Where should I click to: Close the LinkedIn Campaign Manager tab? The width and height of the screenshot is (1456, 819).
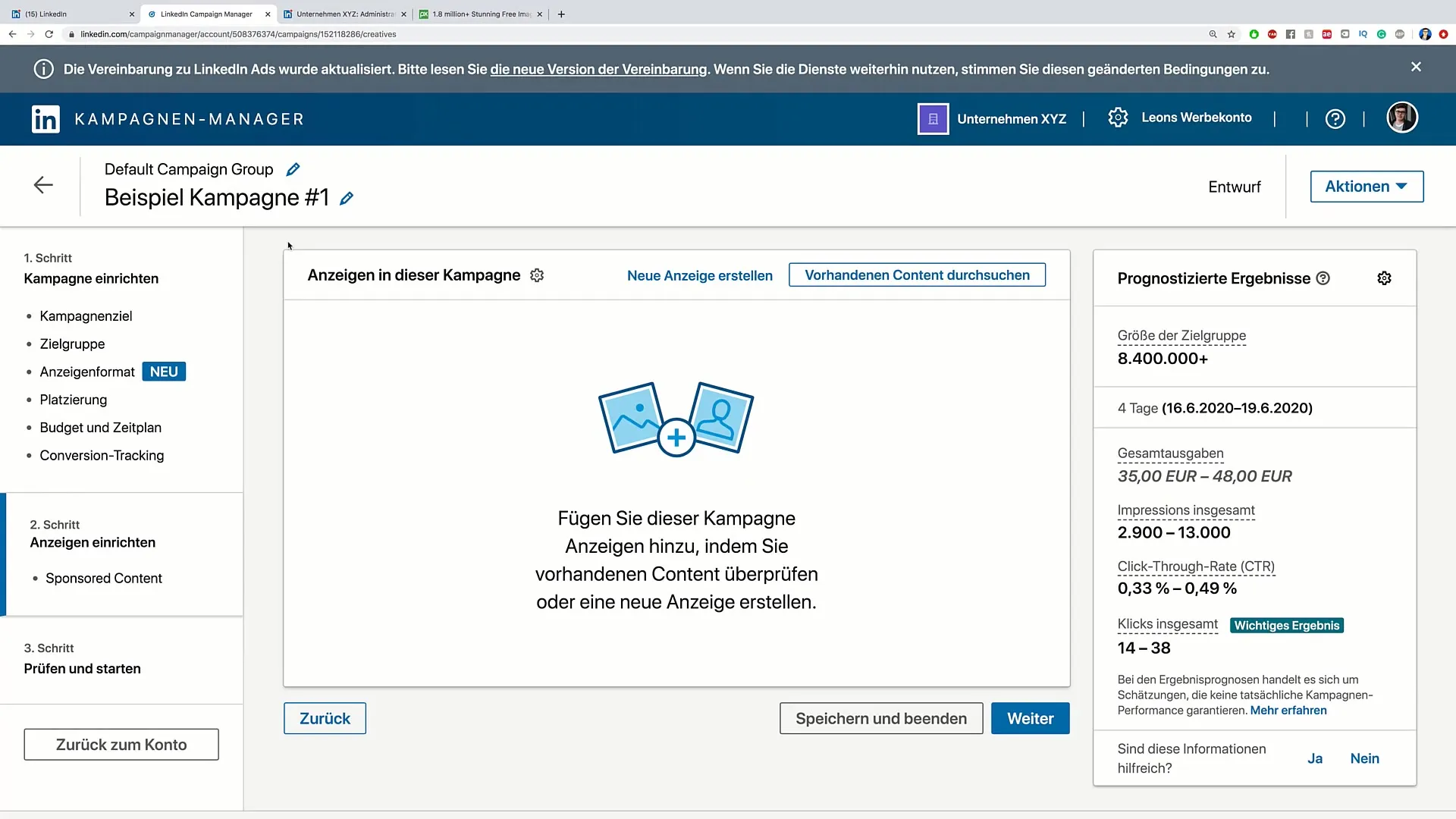click(267, 14)
